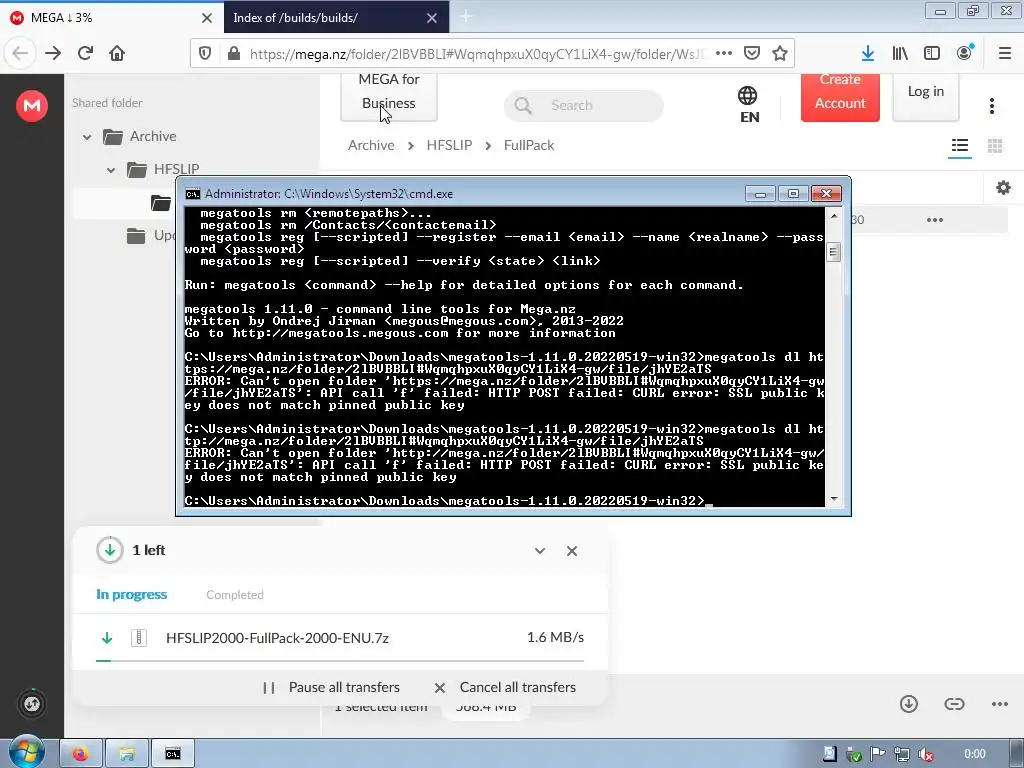Click FullPack in the breadcrumb path
Viewport: 1024px width, 768px height.
pos(528,145)
